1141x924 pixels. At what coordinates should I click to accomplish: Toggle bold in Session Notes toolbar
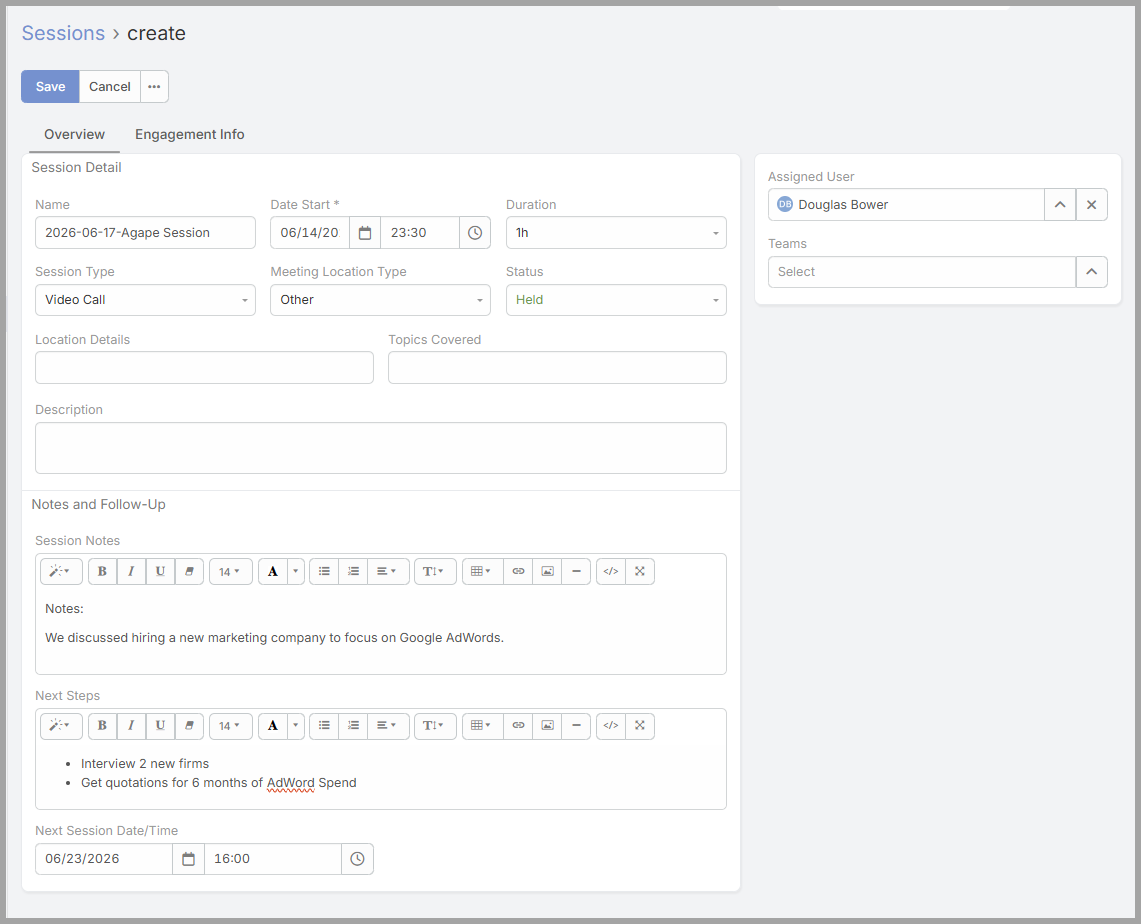tap(103, 571)
